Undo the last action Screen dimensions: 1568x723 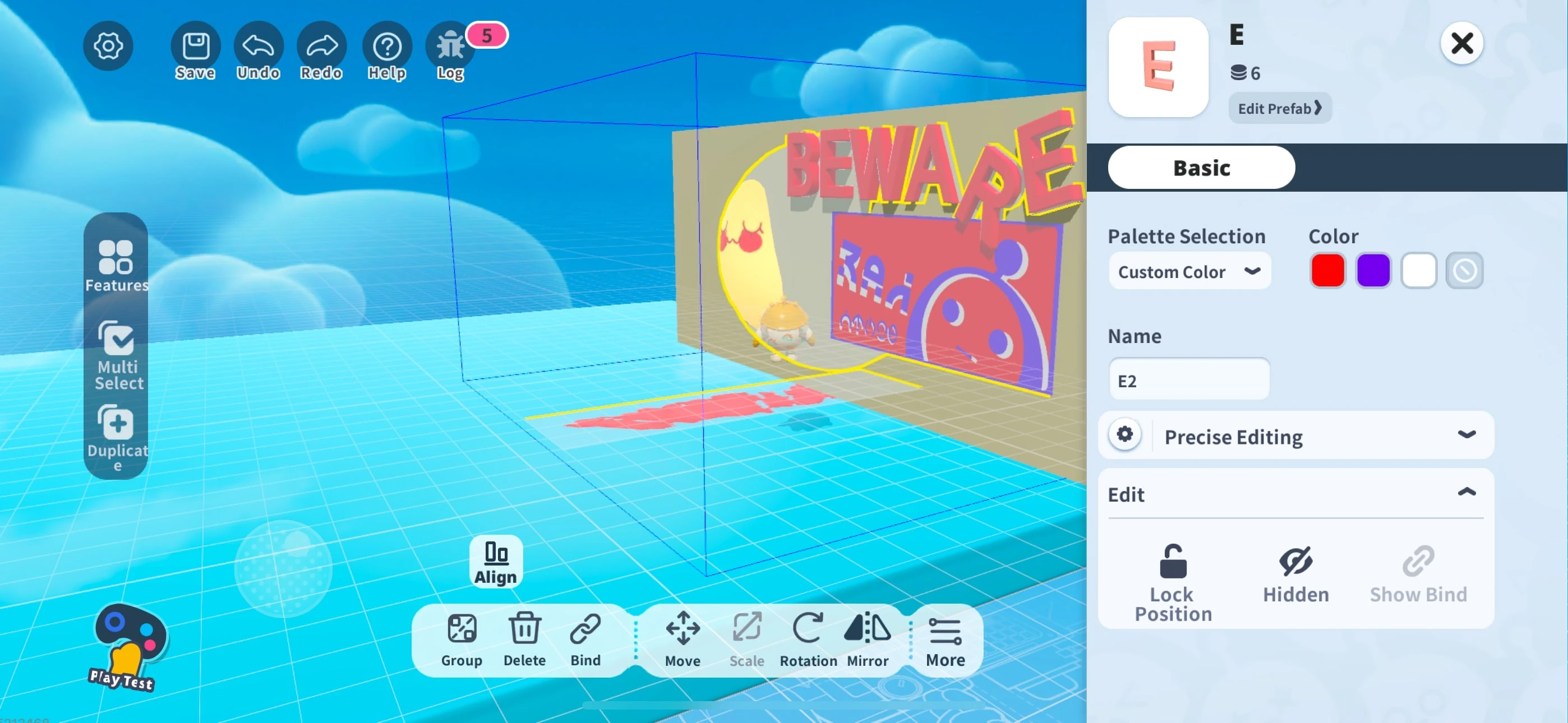coord(258,48)
